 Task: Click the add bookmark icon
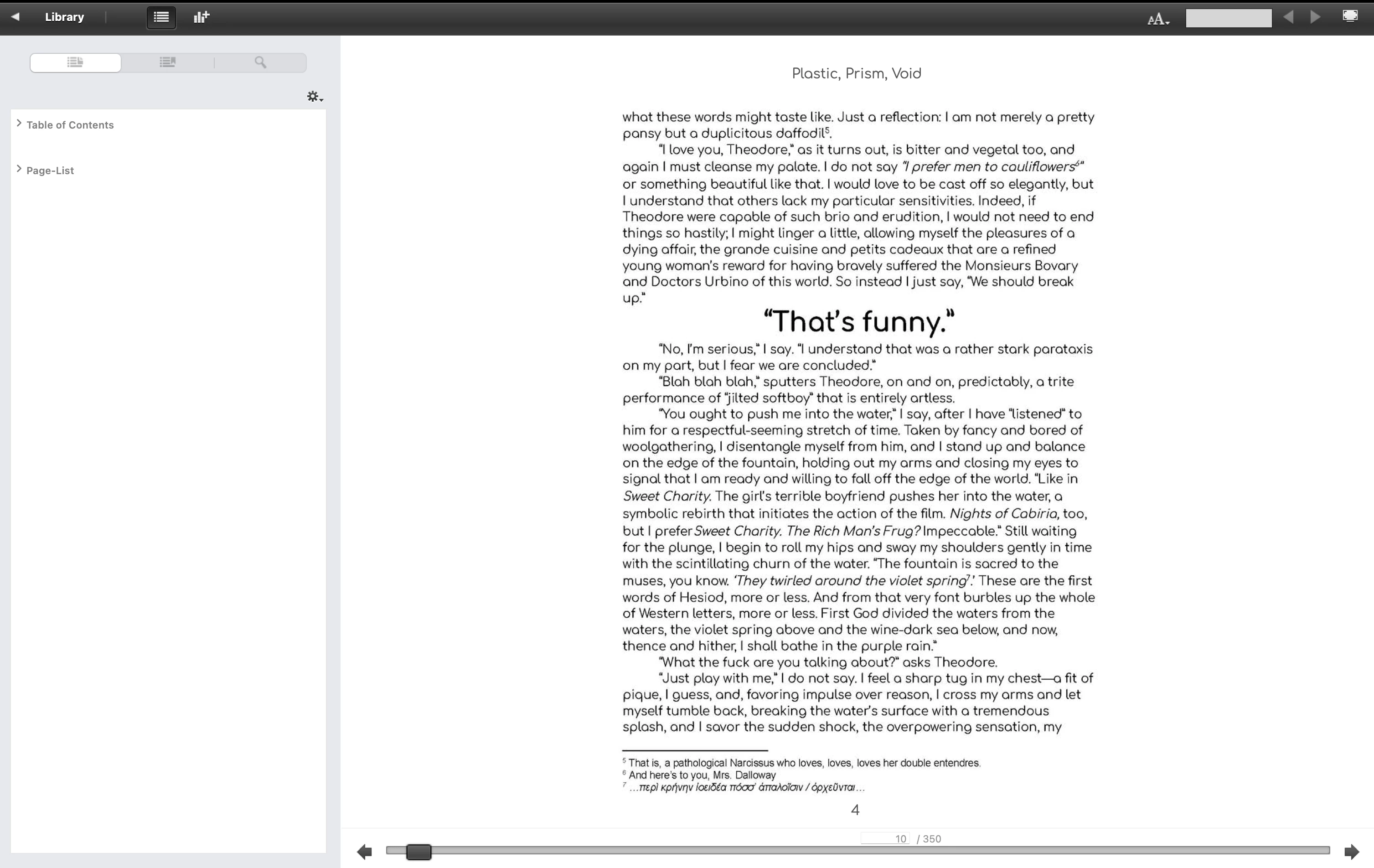click(201, 17)
